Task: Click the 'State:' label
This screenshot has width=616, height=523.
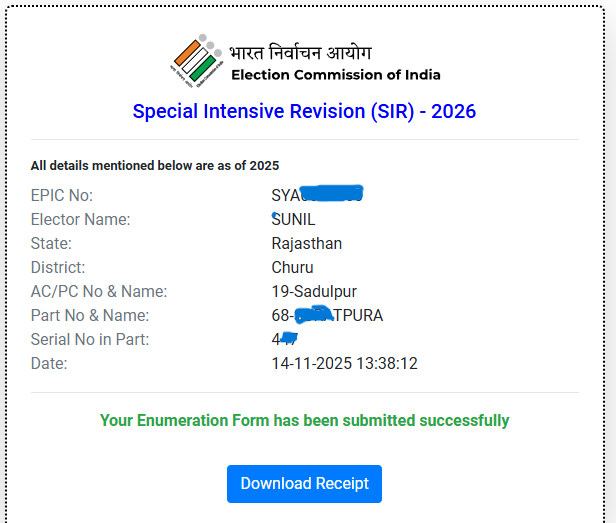Action: 52,244
